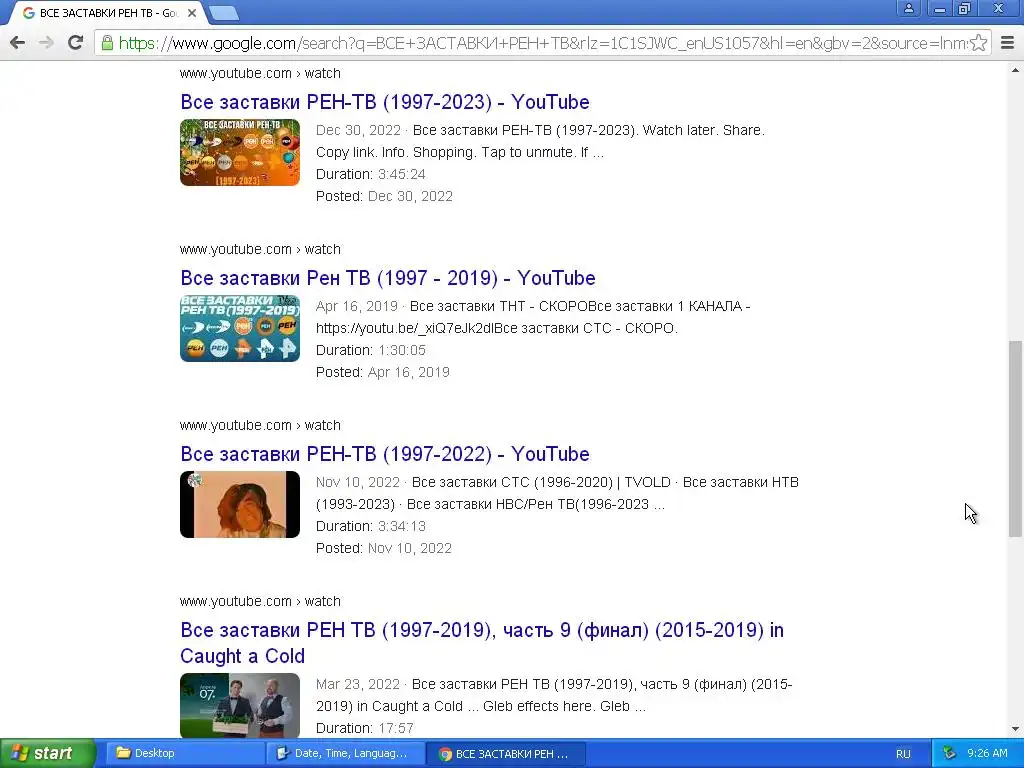Click the two men Caught a Cold thumbnail
The image size is (1024, 768).
click(240, 705)
